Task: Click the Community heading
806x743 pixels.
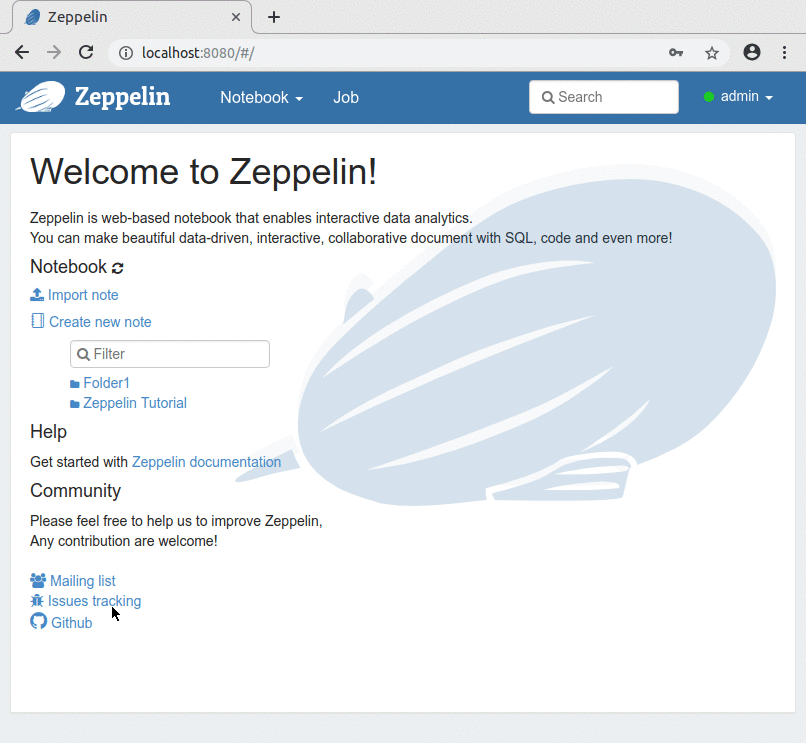Action: [x=76, y=491]
